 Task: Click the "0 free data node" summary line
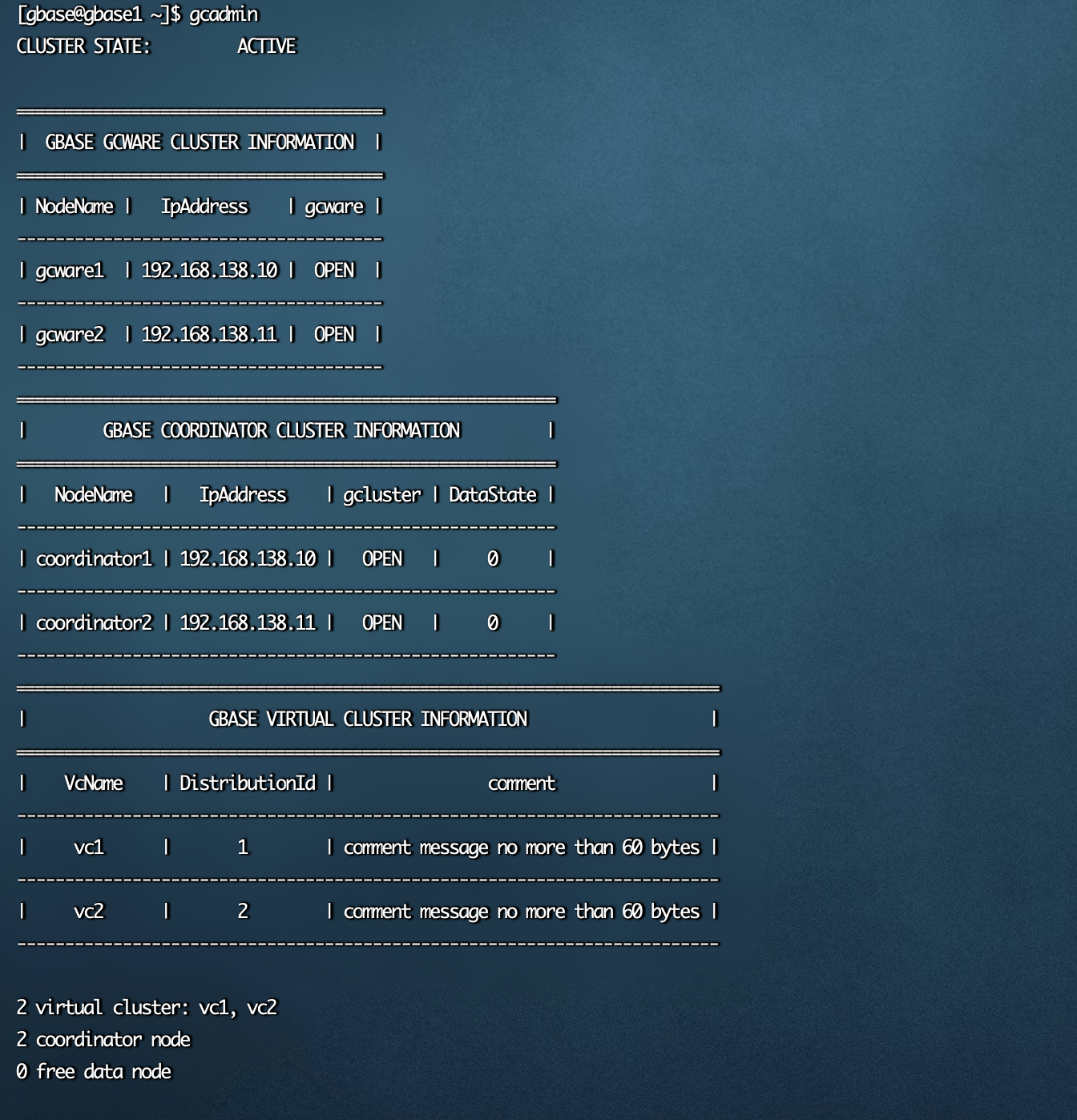94,1072
